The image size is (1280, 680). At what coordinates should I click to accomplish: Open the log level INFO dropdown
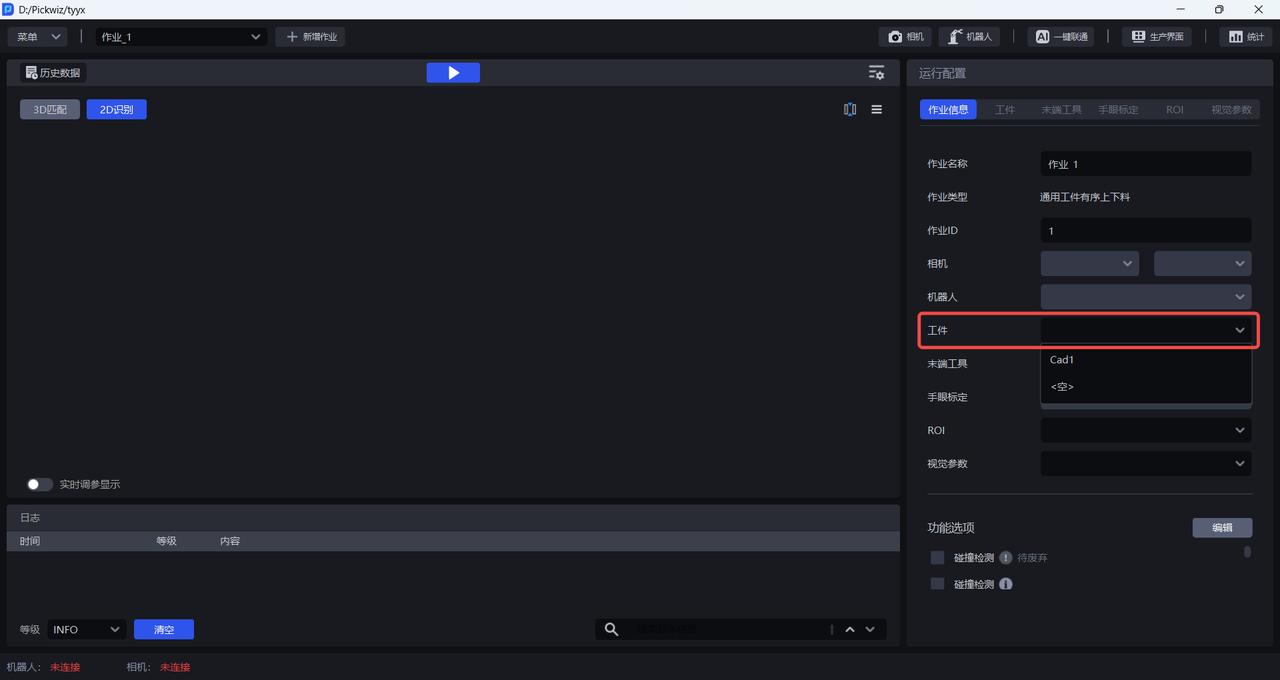point(86,629)
